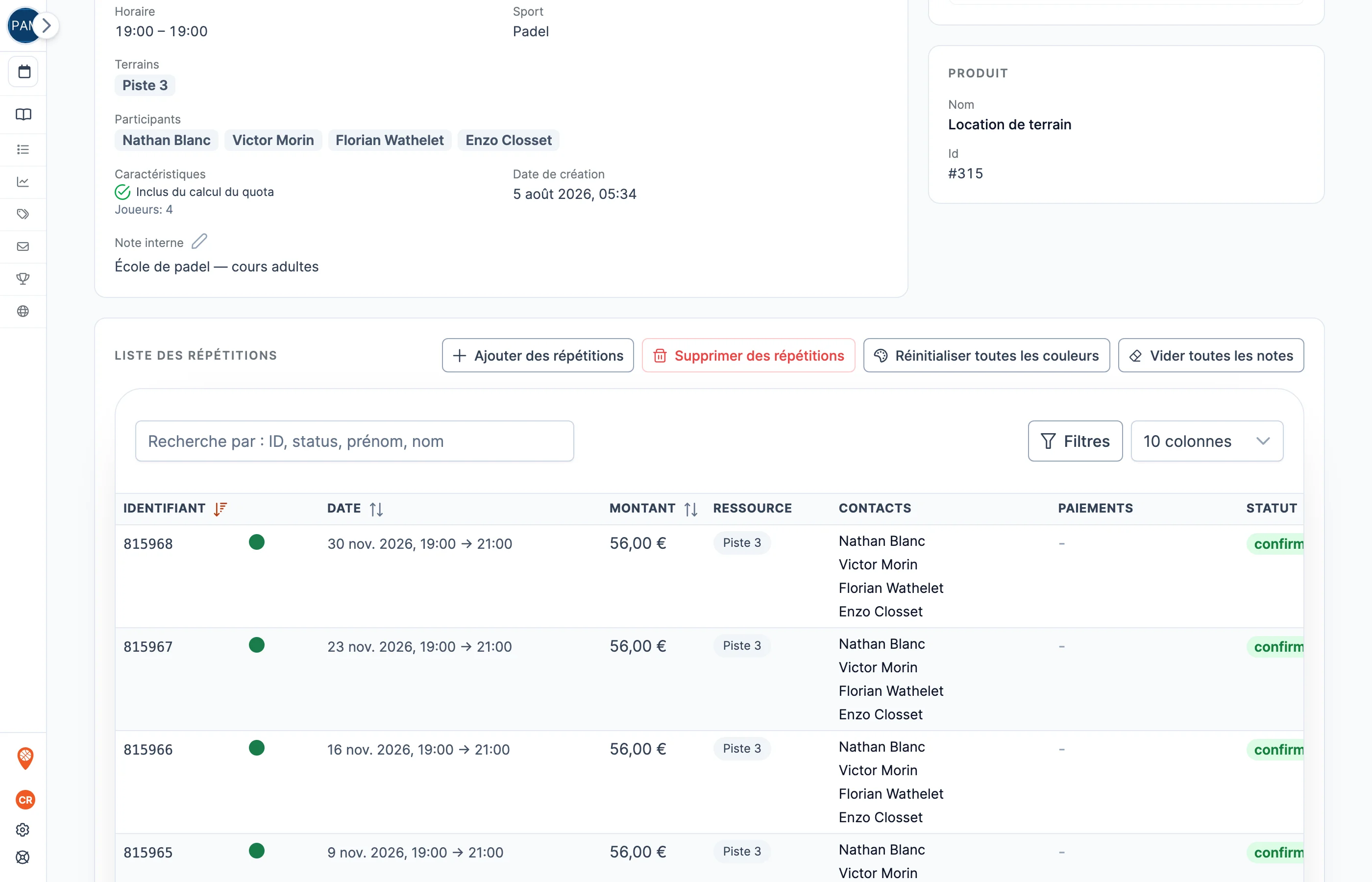Open repetition 815965

(148, 853)
